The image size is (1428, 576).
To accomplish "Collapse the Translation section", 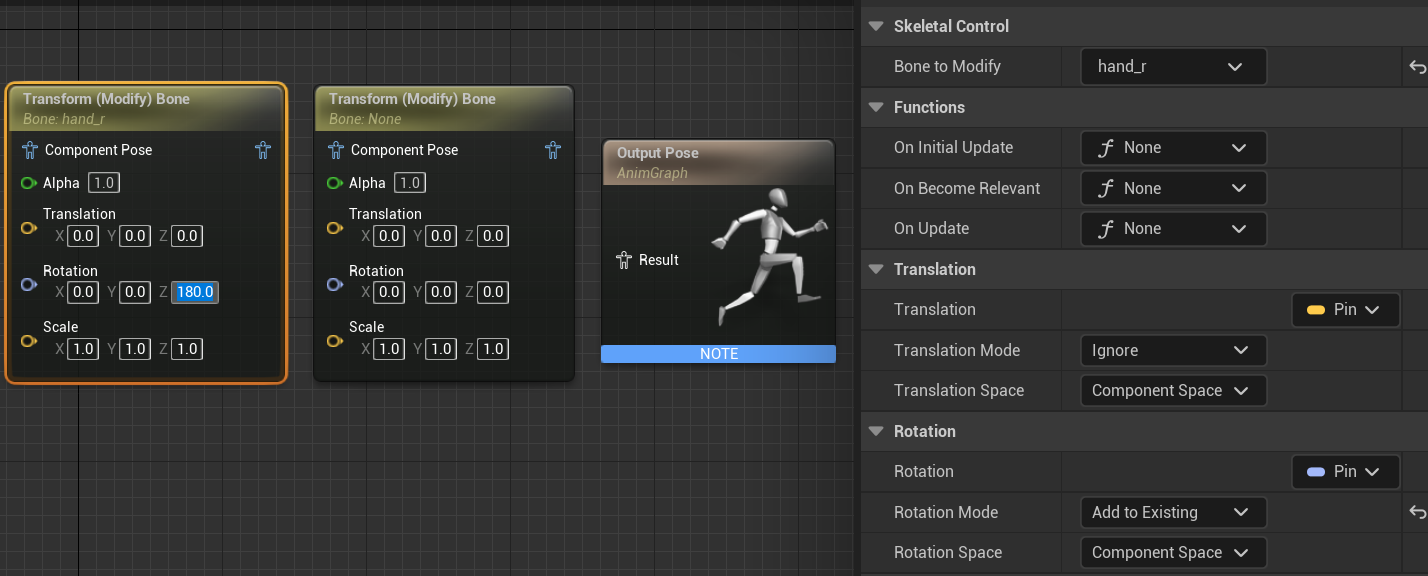I will pos(877,269).
